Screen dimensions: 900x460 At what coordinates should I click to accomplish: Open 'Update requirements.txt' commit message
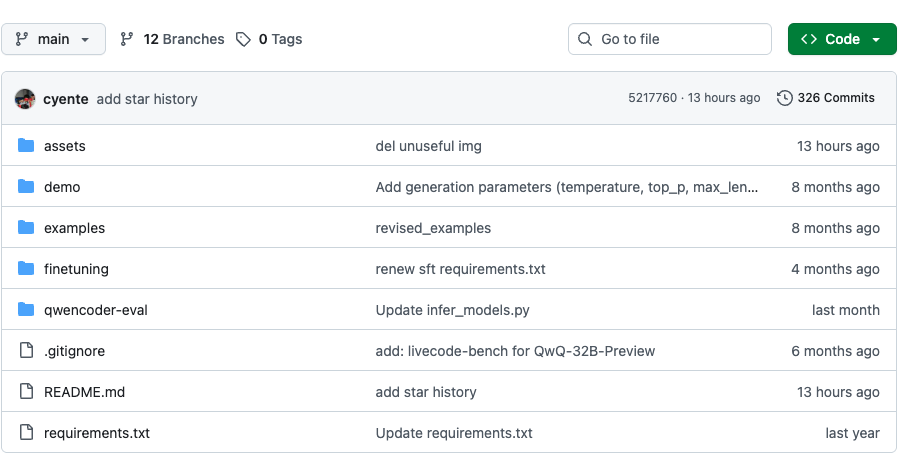[454, 433]
